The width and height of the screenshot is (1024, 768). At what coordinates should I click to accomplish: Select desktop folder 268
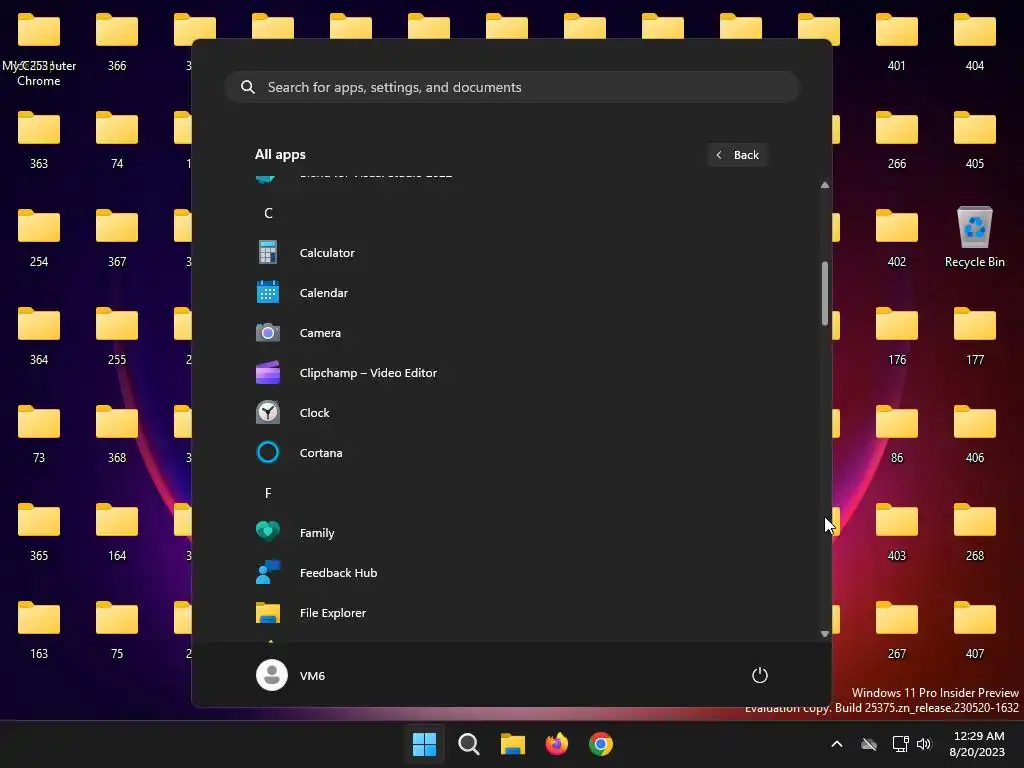coord(974,531)
